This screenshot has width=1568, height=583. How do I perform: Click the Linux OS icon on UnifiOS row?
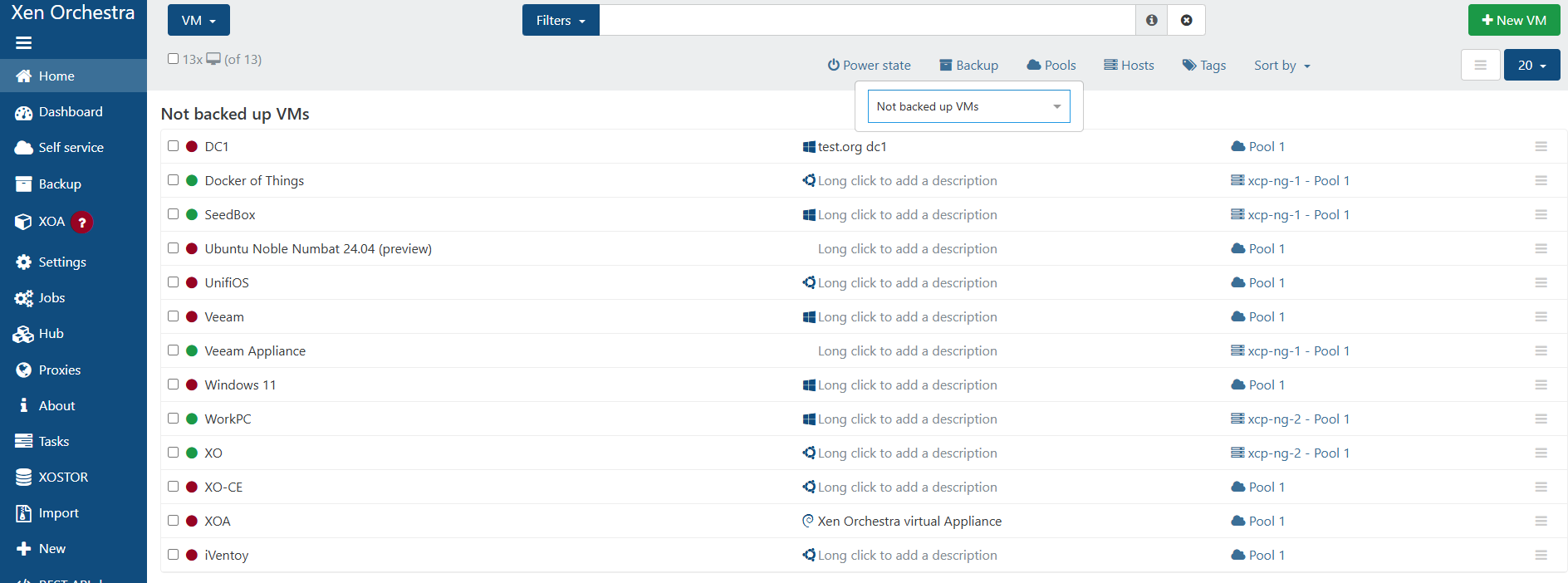click(x=809, y=282)
